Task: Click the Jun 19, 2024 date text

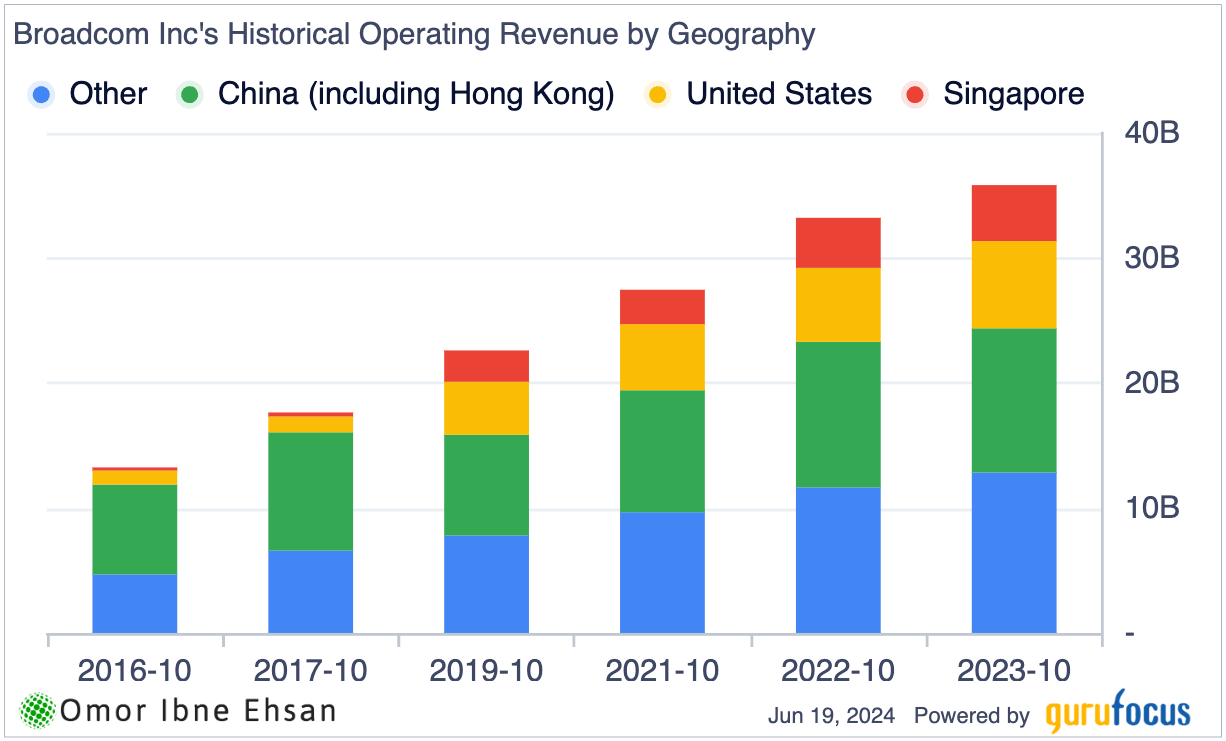Action: (831, 716)
